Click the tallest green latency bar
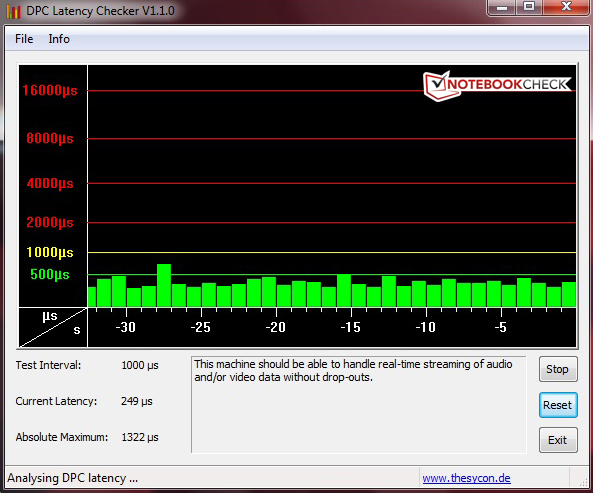This screenshot has width=593, height=493. tap(164, 285)
